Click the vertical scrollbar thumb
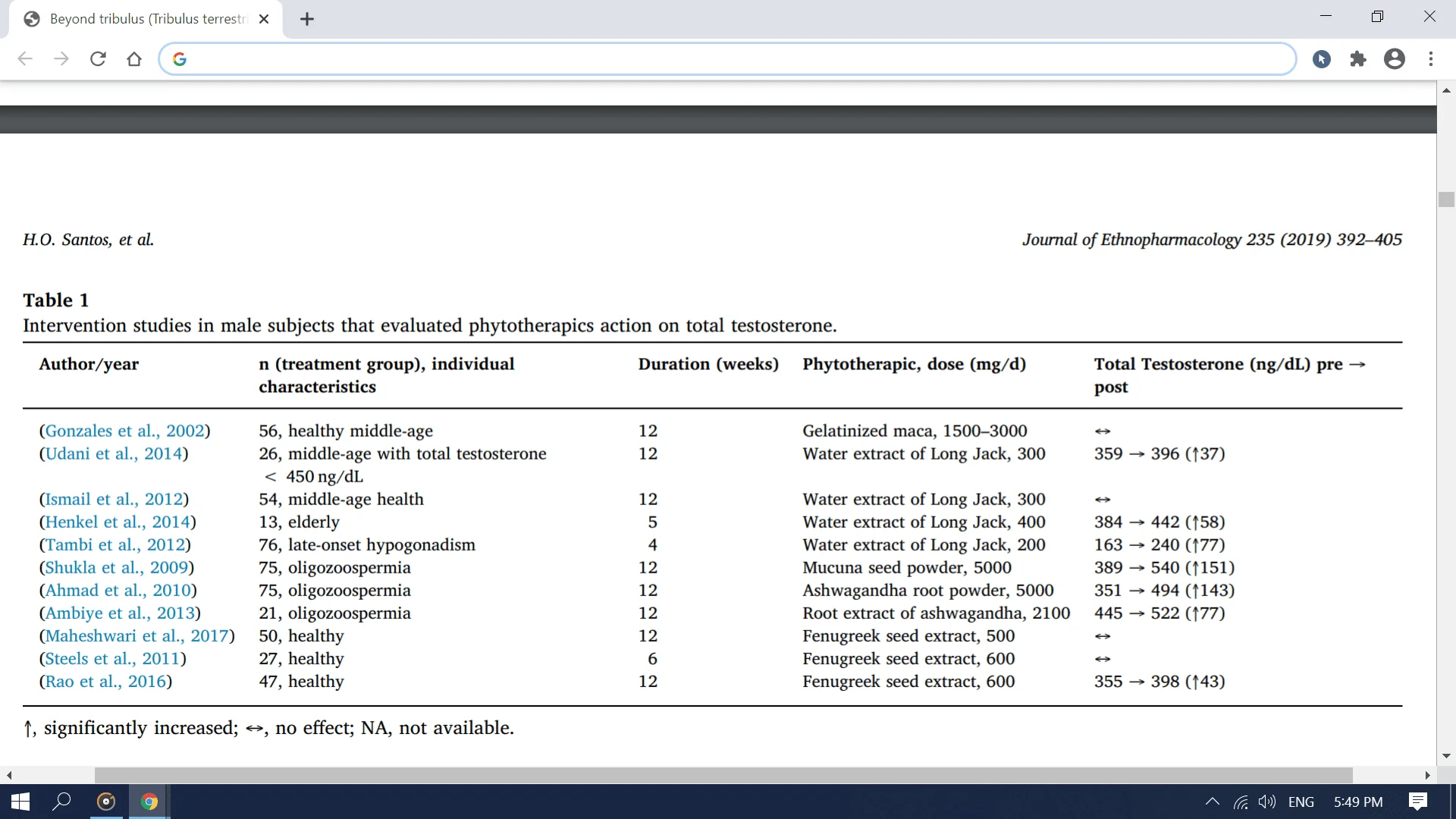The width and height of the screenshot is (1456, 819). [1446, 199]
